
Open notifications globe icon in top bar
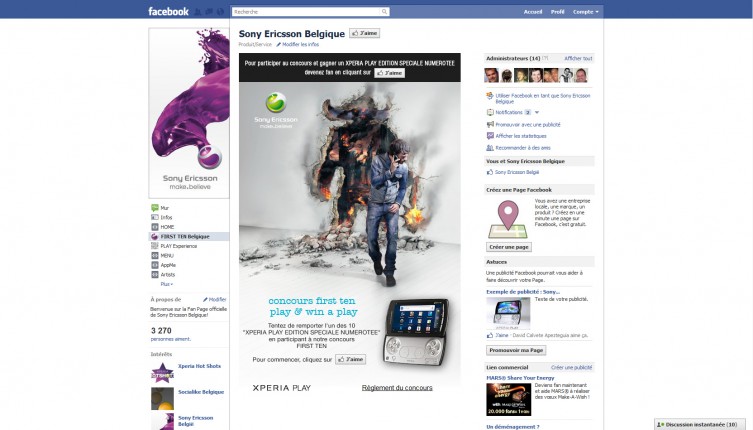pos(220,12)
